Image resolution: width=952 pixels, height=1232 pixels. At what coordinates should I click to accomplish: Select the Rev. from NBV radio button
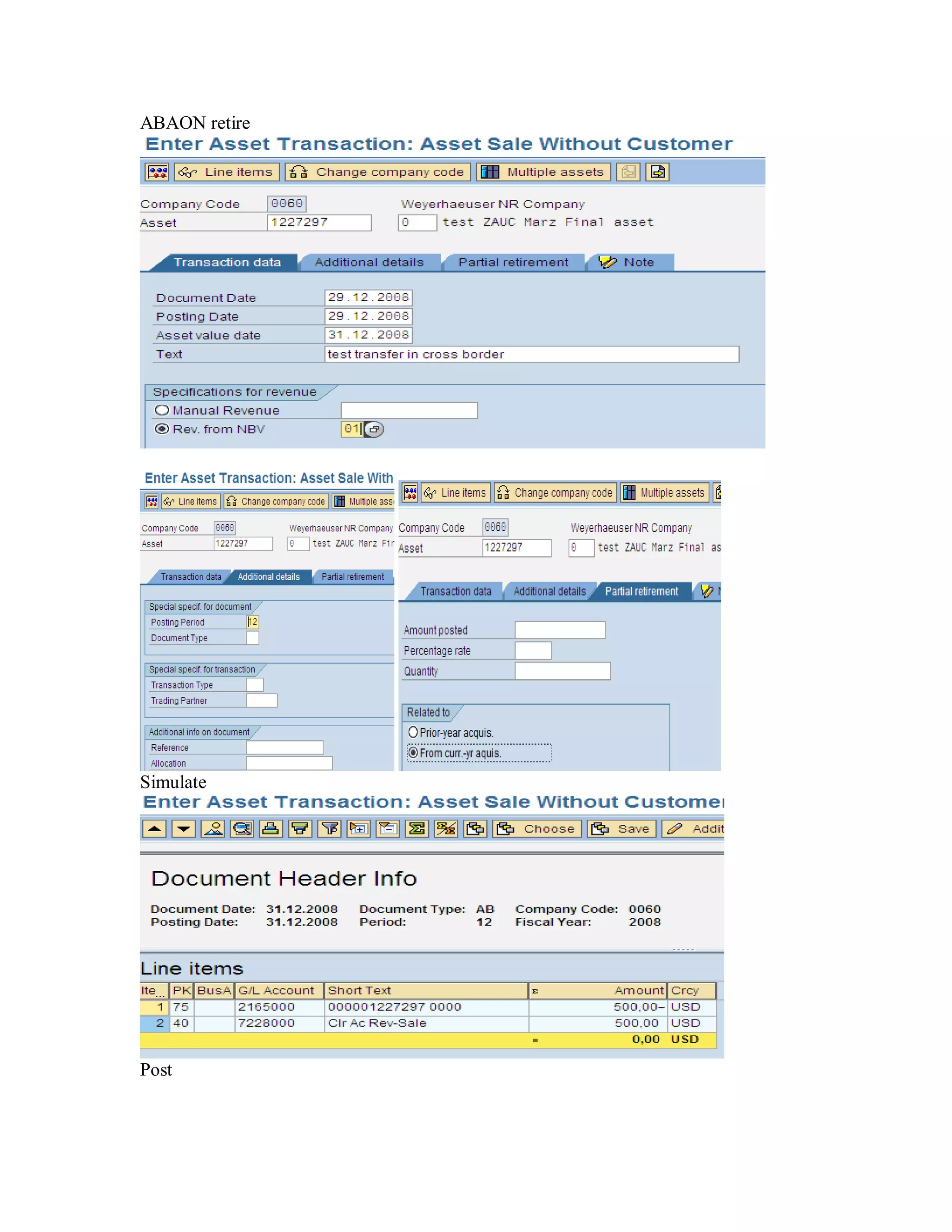click(162, 429)
